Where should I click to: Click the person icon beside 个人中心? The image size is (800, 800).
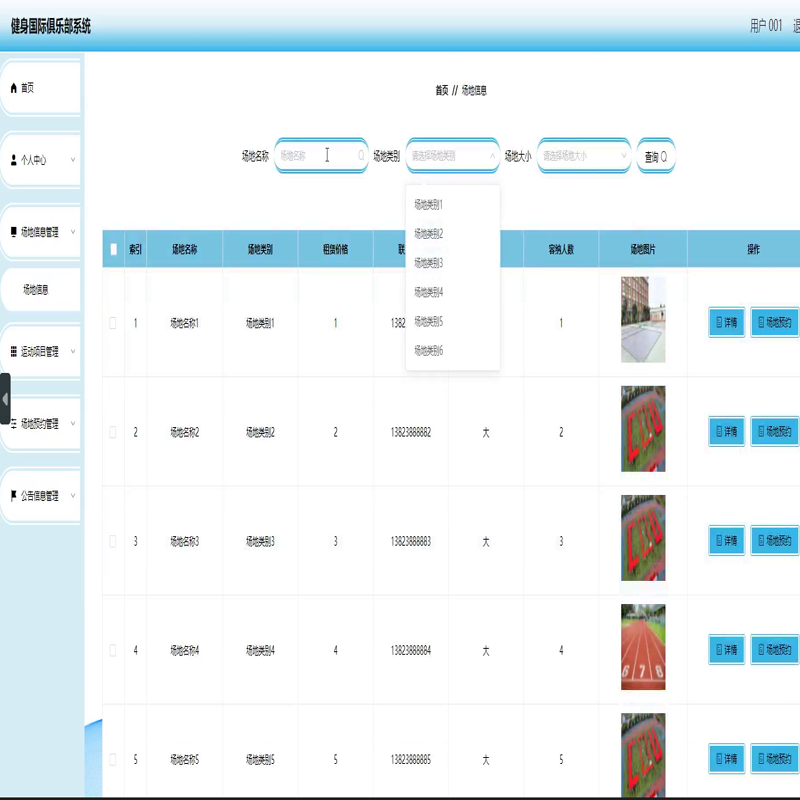14,160
